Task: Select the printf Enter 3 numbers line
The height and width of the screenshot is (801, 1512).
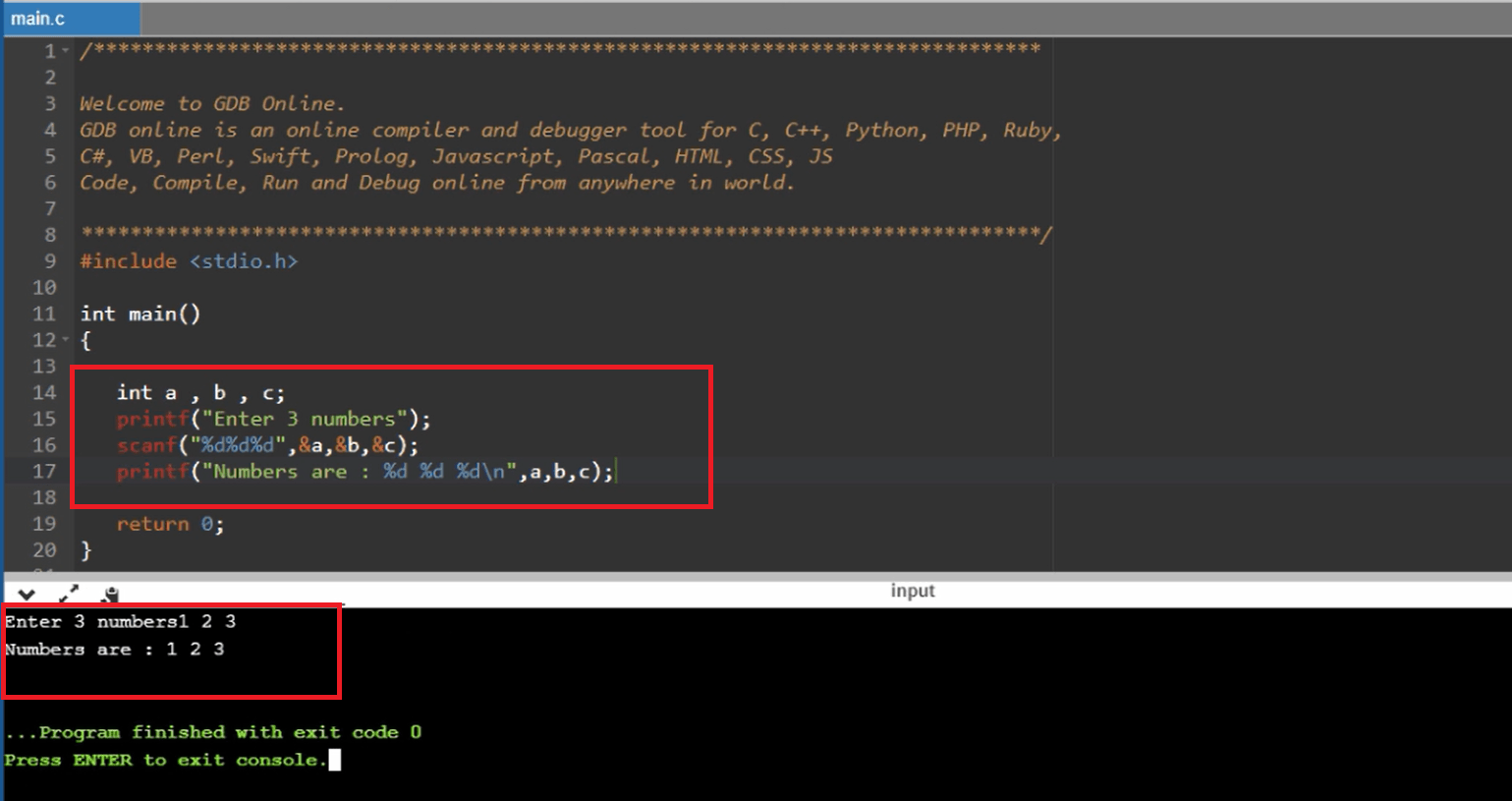Action: coord(273,419)
